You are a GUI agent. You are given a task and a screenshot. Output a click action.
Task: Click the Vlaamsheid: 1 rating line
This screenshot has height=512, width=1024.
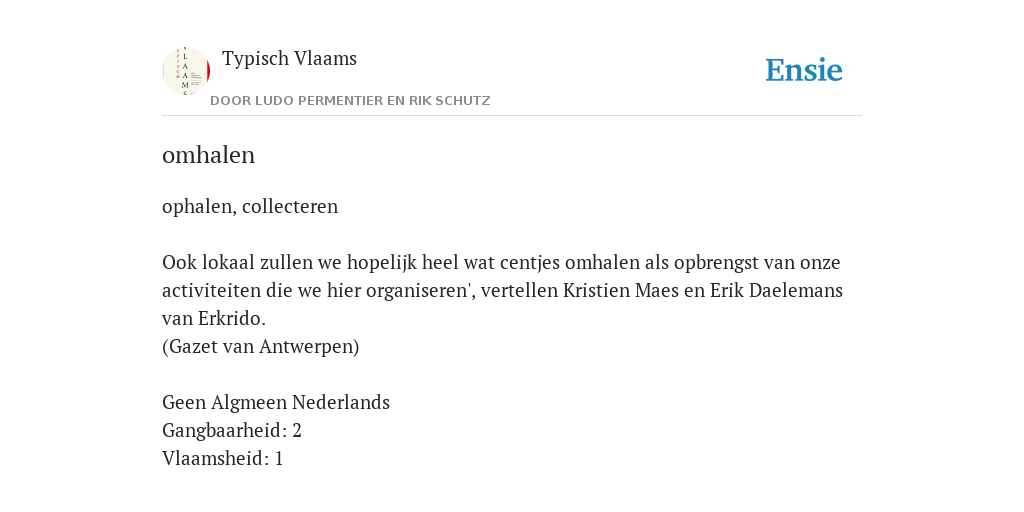click(222, 458)
